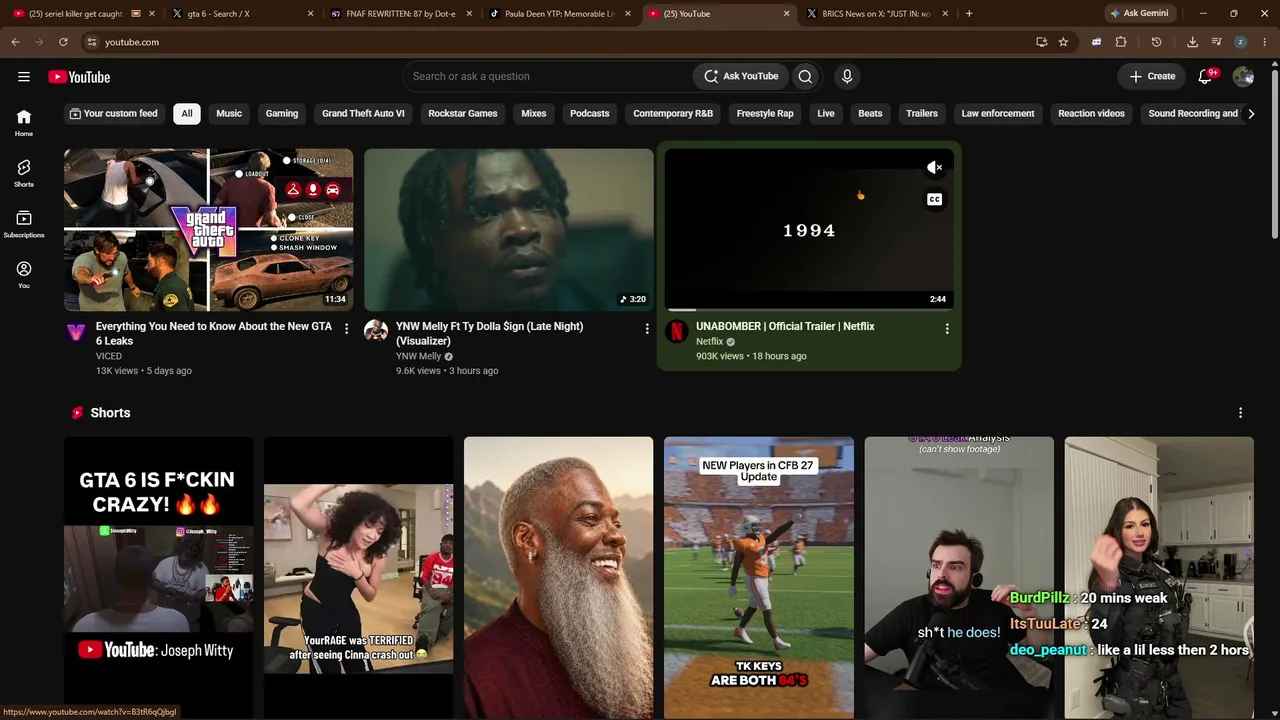Viewport: 1280px width, 720px height.
Task: Open YouTube notifications bell
Action: (1206, 76)
